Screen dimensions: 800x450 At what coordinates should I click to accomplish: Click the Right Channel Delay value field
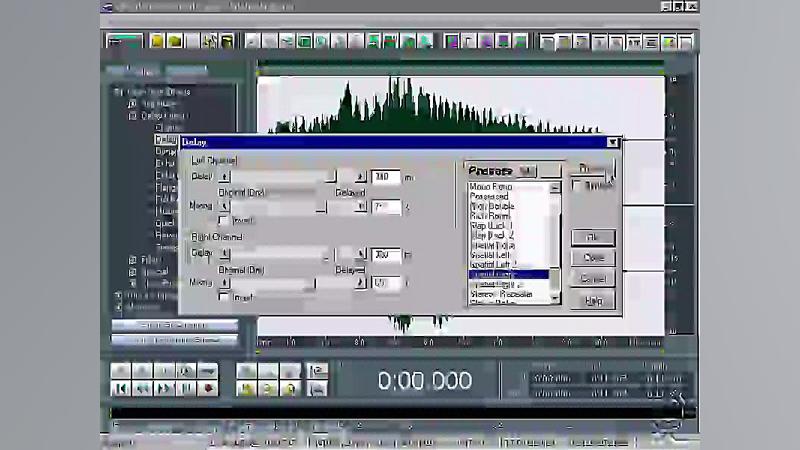tap(386, 254)
